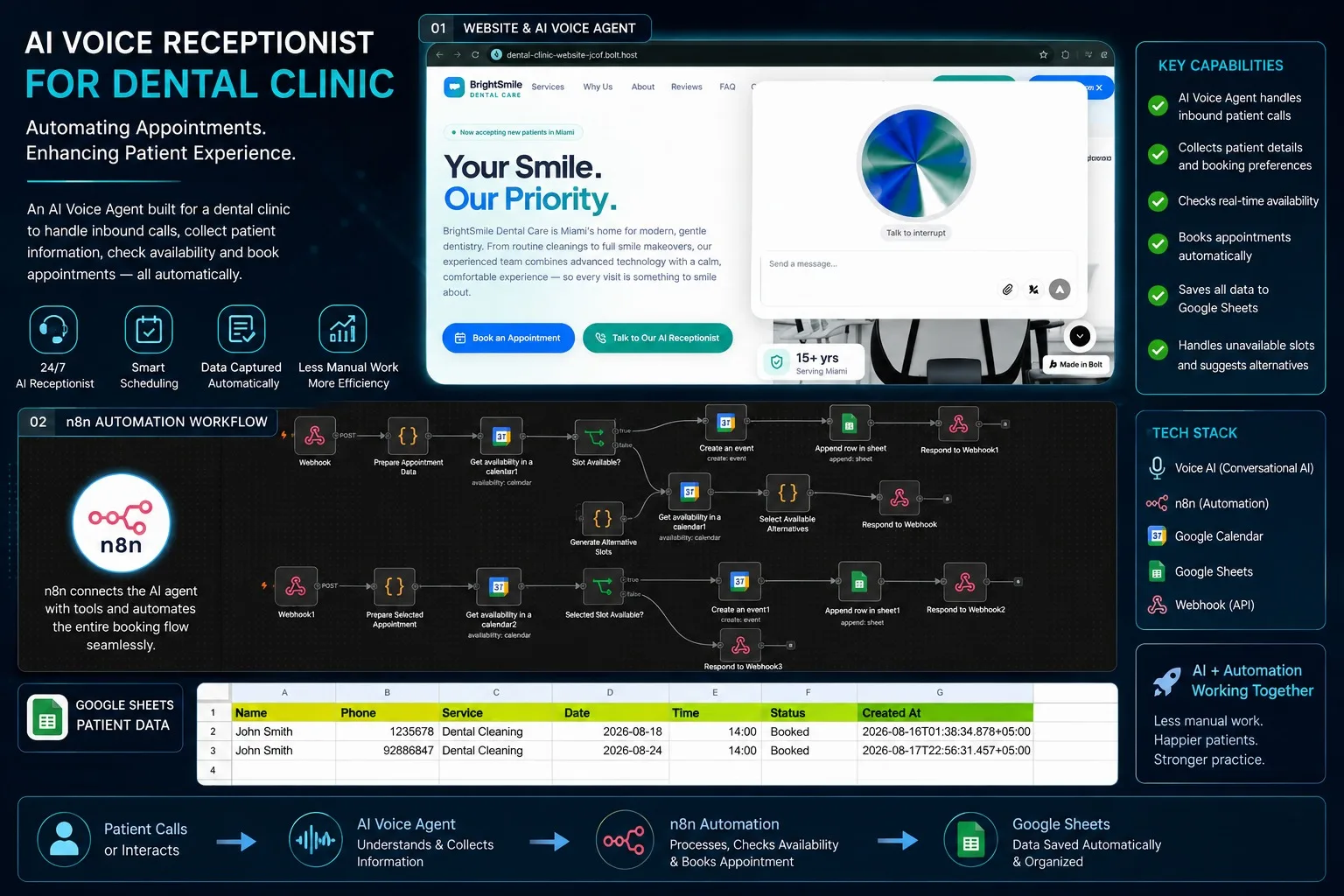Click the BrightSmile Dental Care logo
The width and height of the screenshot is (1344, 896).
tap(483, 88)
